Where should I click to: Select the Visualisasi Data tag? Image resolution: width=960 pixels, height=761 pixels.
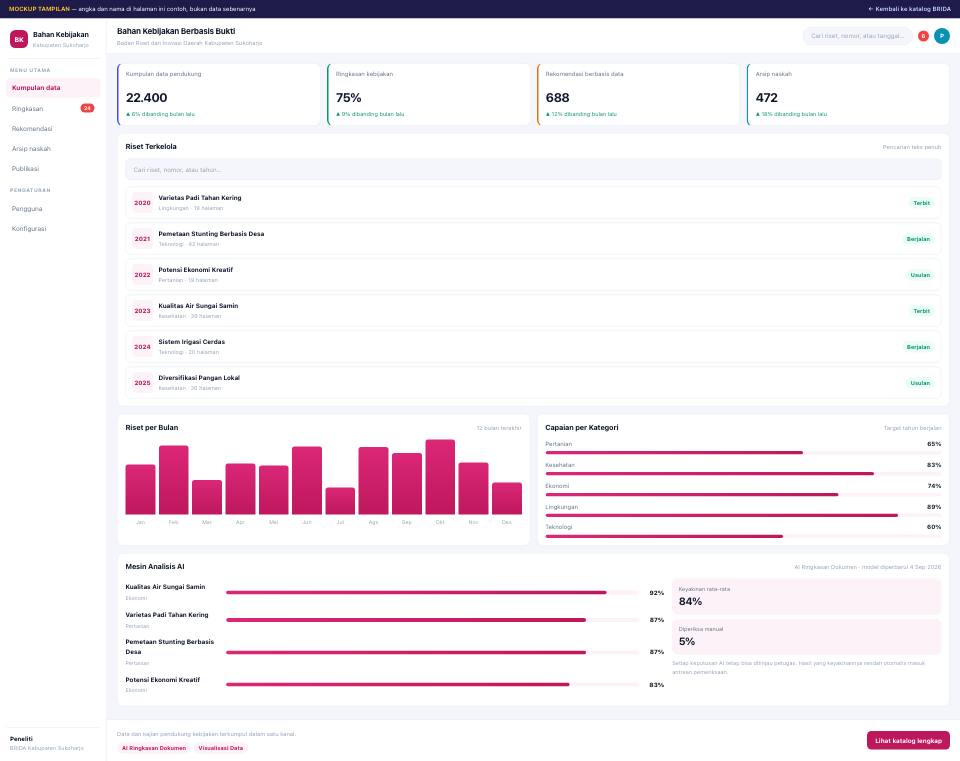[x=220, y=748]
